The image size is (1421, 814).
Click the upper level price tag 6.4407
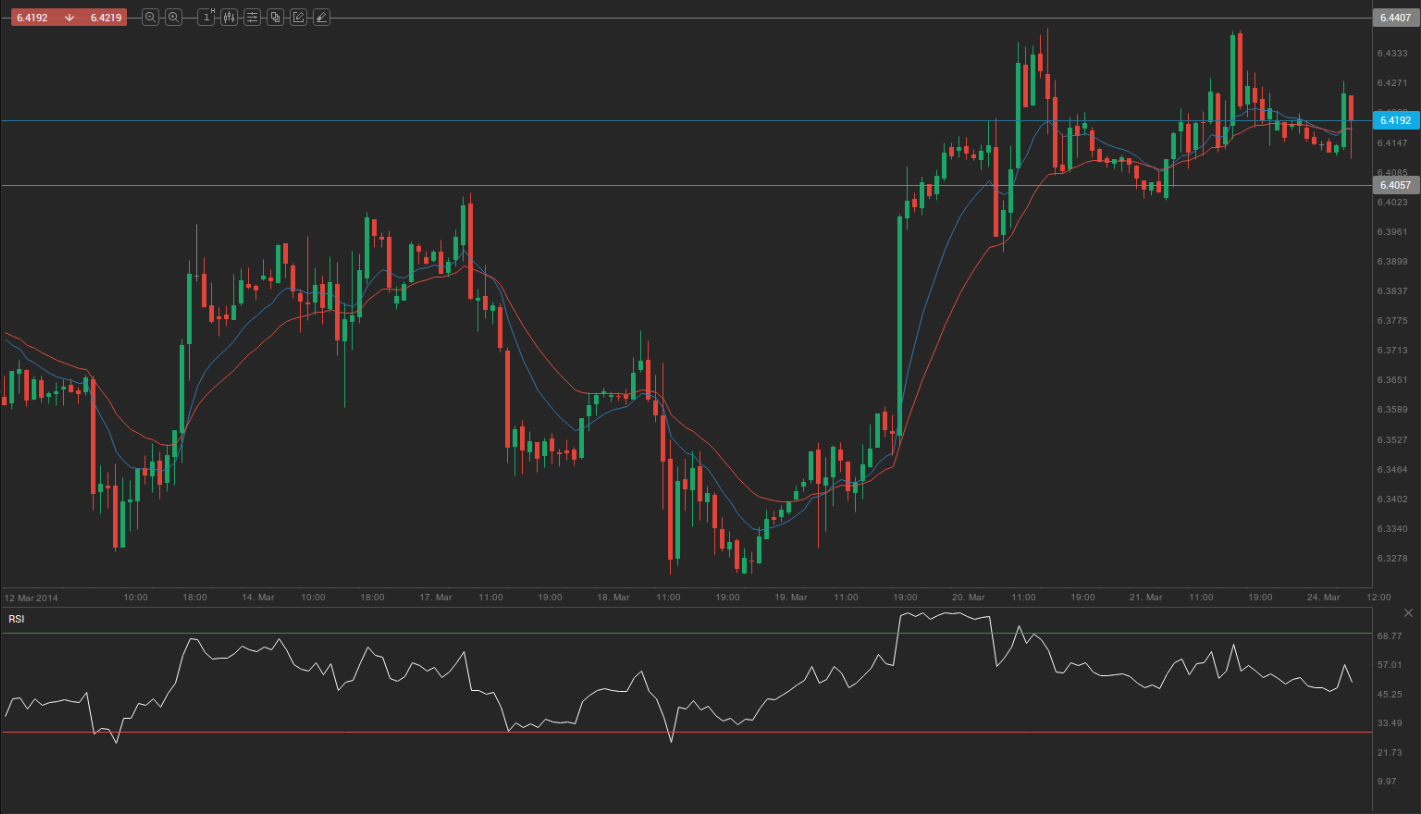coord(1394,18)
